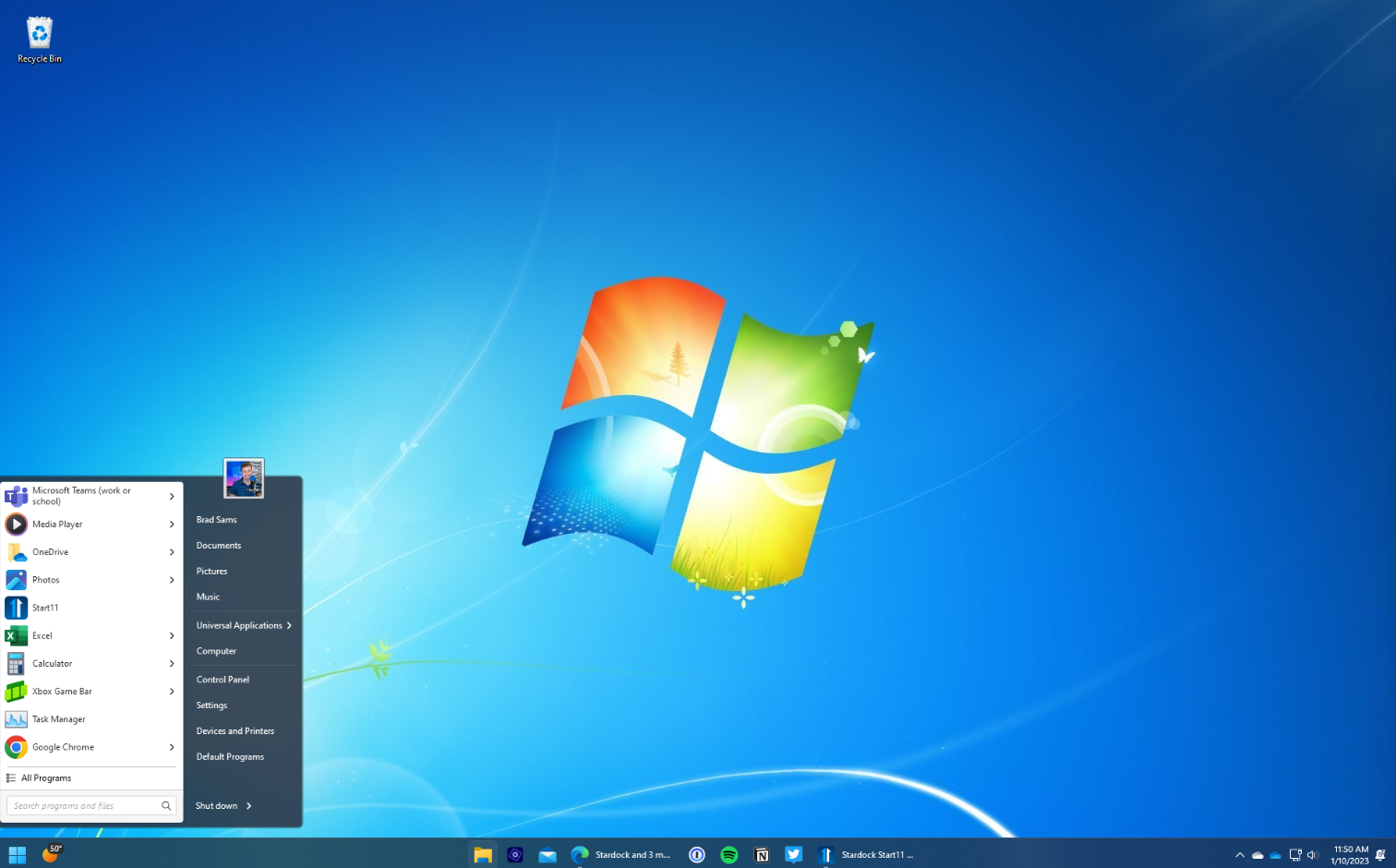Select Devices and Printers
This screenshot has height=868, width=1396.
point(235,731)
